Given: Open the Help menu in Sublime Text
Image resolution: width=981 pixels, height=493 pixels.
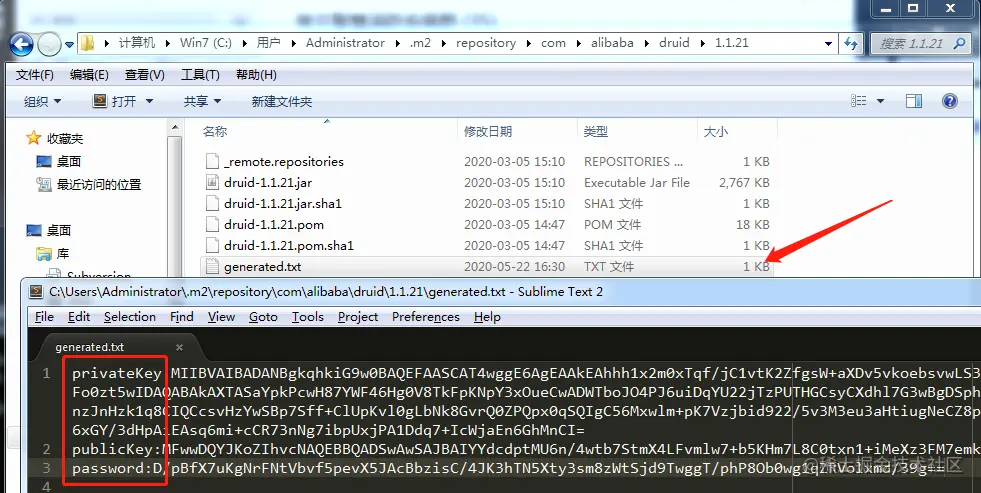Looking at the screenshot, I should tap(487, 317).
